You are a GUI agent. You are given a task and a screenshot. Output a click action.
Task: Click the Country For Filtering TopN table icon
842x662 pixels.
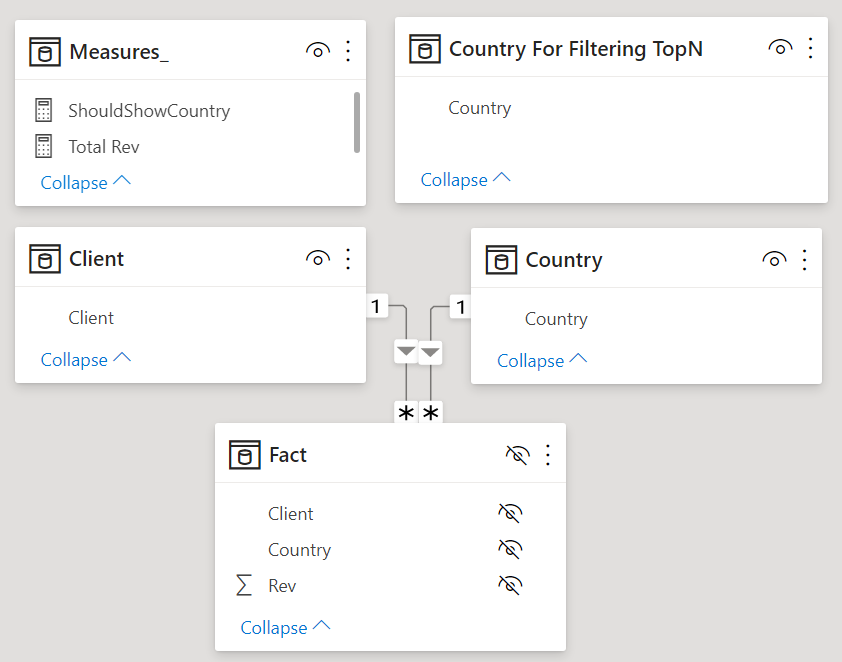[424, 49]
